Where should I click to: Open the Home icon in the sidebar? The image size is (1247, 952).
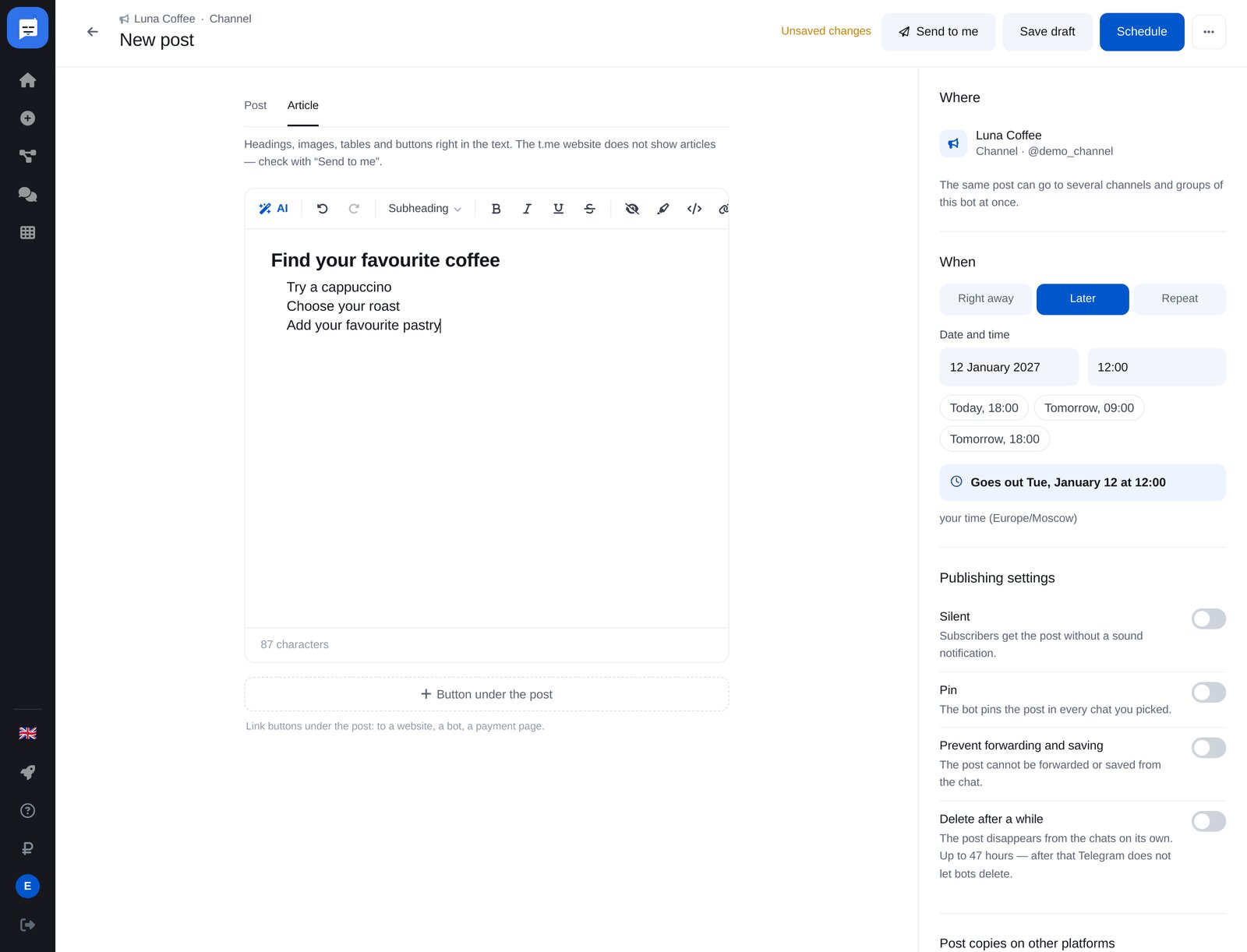[x=27, y=80]
